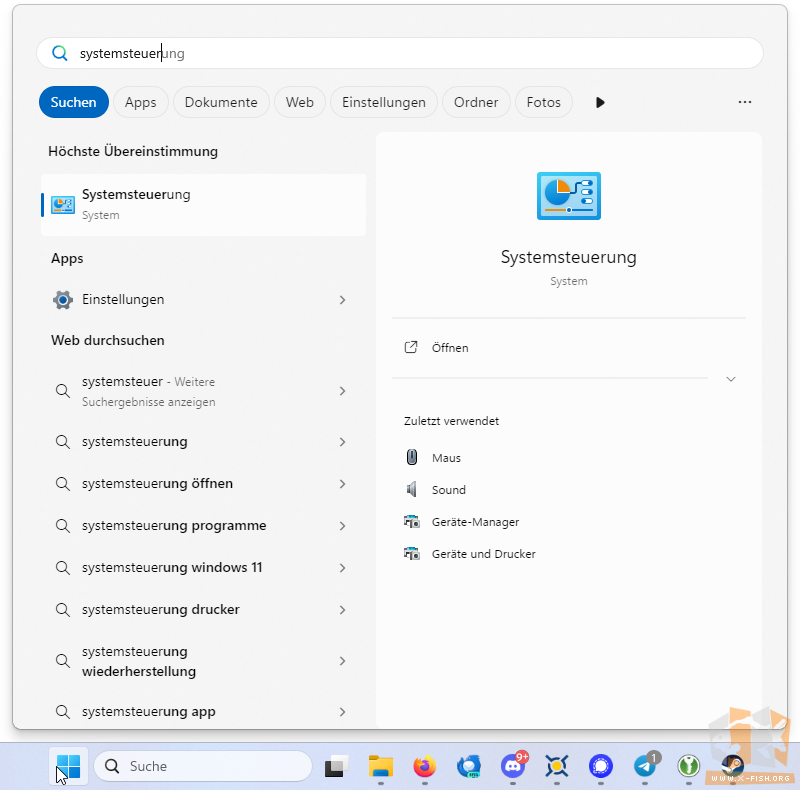Screen dimensions: 800x790
Task: Select the "systemsteuerung öffnen" suggestion
Action: click(x=186, y=483)
